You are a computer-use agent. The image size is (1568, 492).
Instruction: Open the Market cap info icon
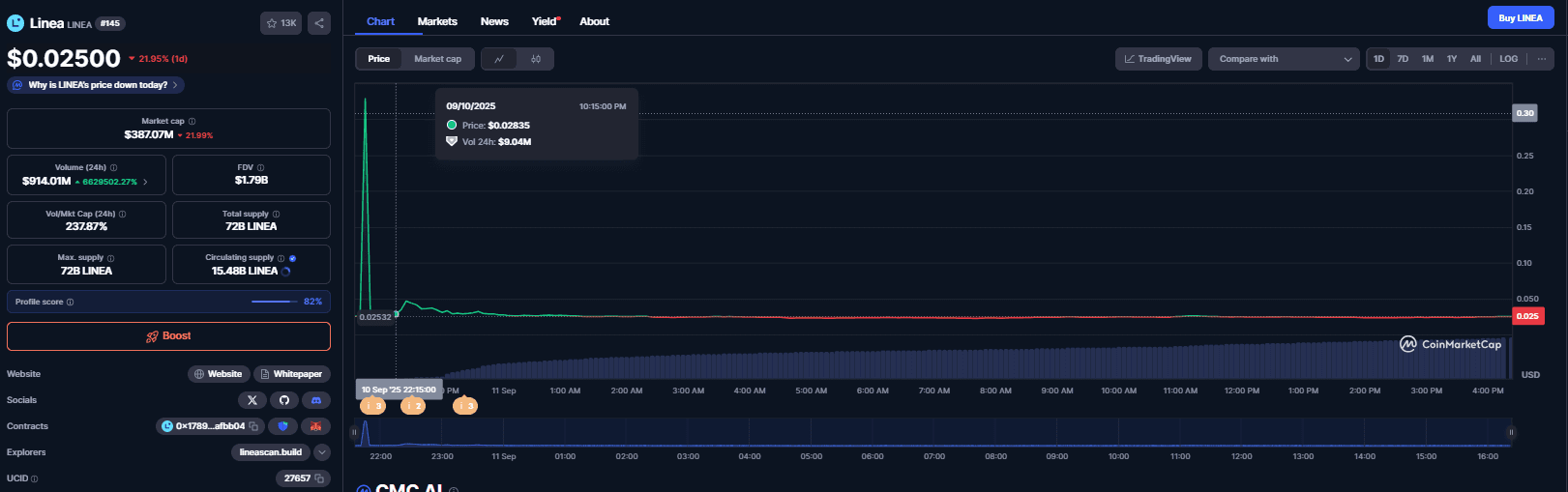tap(192, 122)
